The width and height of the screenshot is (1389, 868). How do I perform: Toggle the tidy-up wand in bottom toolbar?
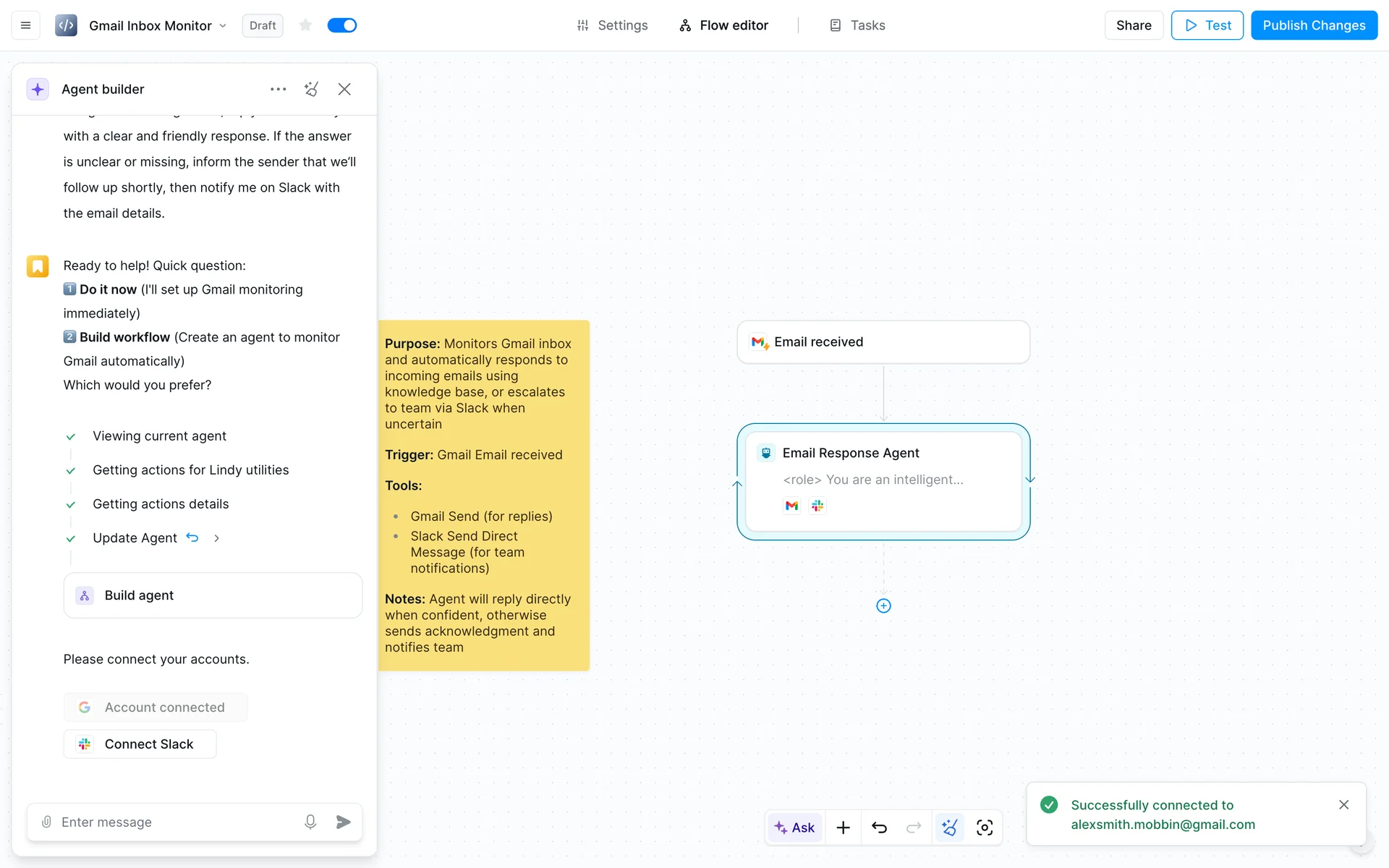click(x=949, y=827)
